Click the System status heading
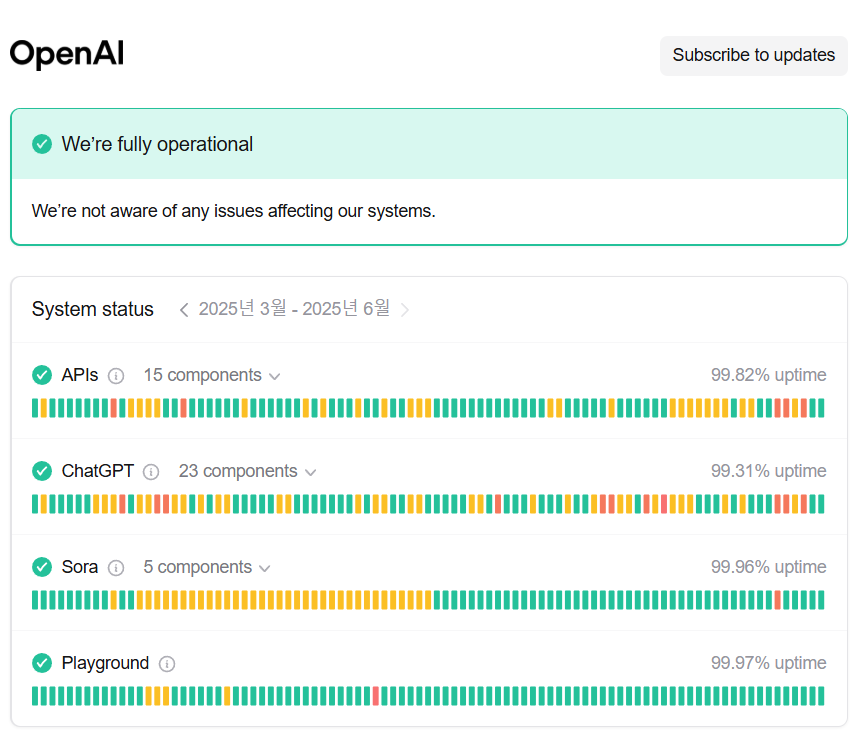Screen dimensions: 860x737 93,309
